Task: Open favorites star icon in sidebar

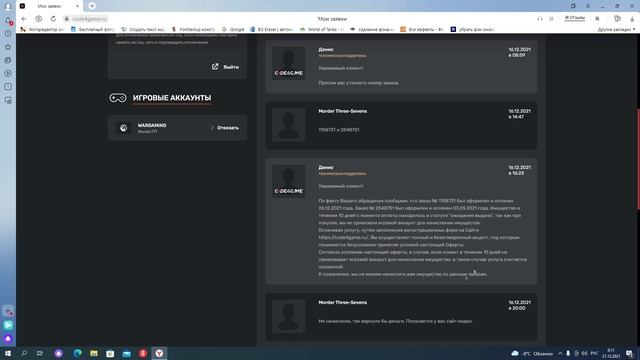Action: (x=8, y=47)
